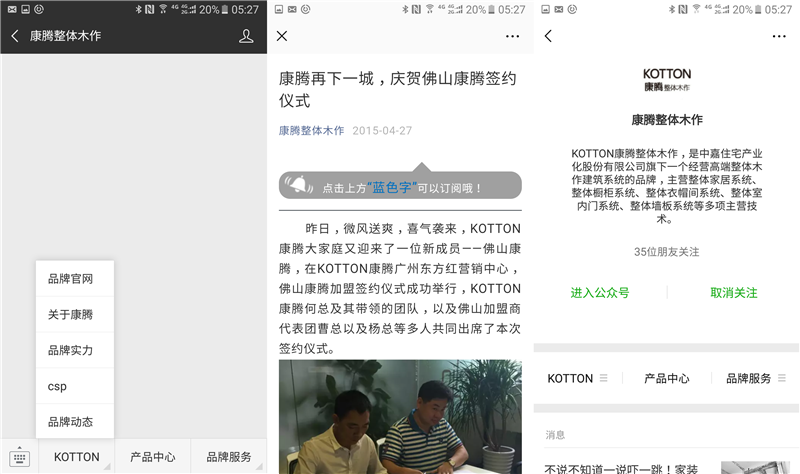Tap the subscribe reminder banner with bell
800x474 pixels.
[400, 185]
